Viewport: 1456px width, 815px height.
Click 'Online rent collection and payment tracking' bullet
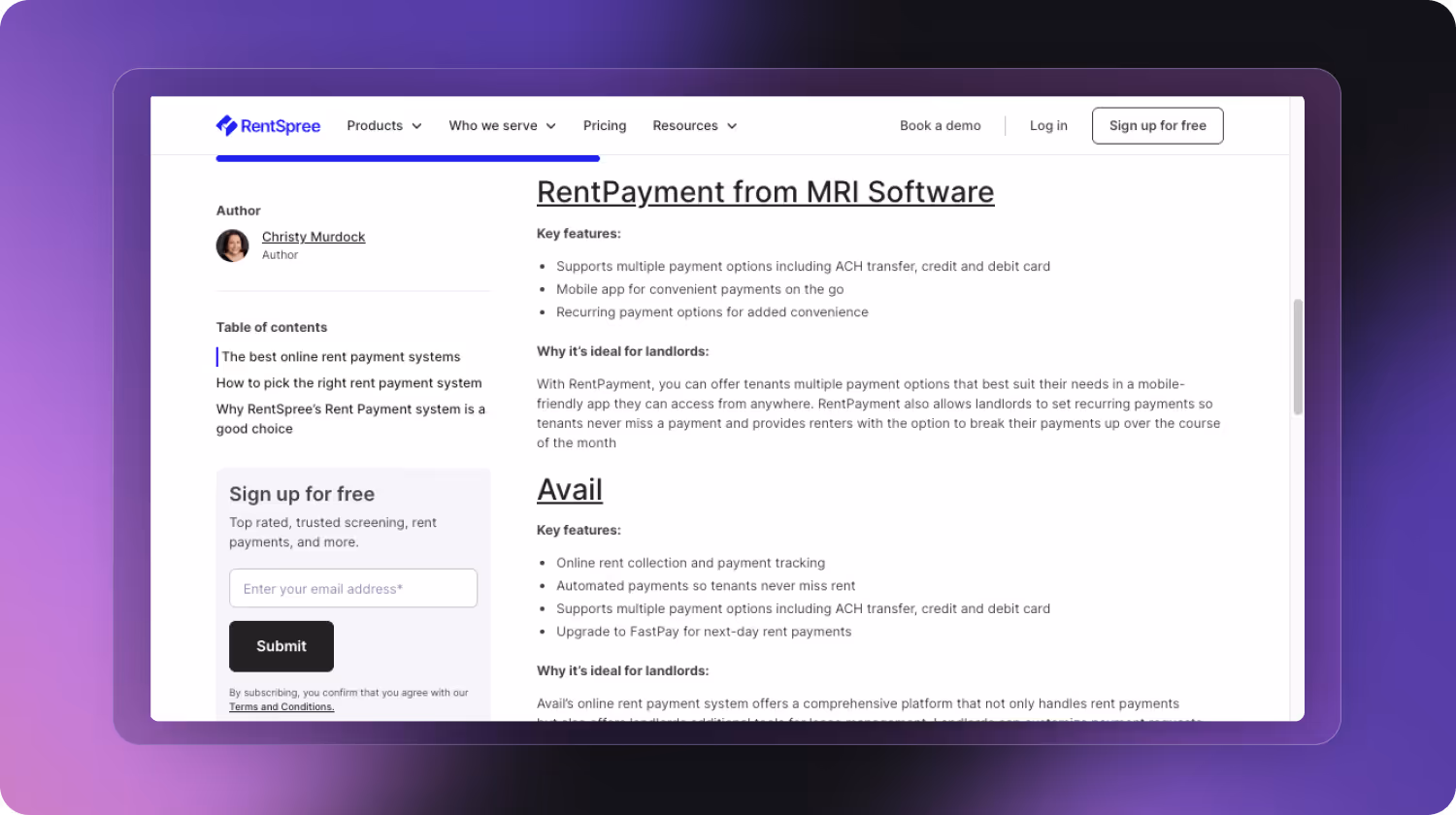[691, 563]
